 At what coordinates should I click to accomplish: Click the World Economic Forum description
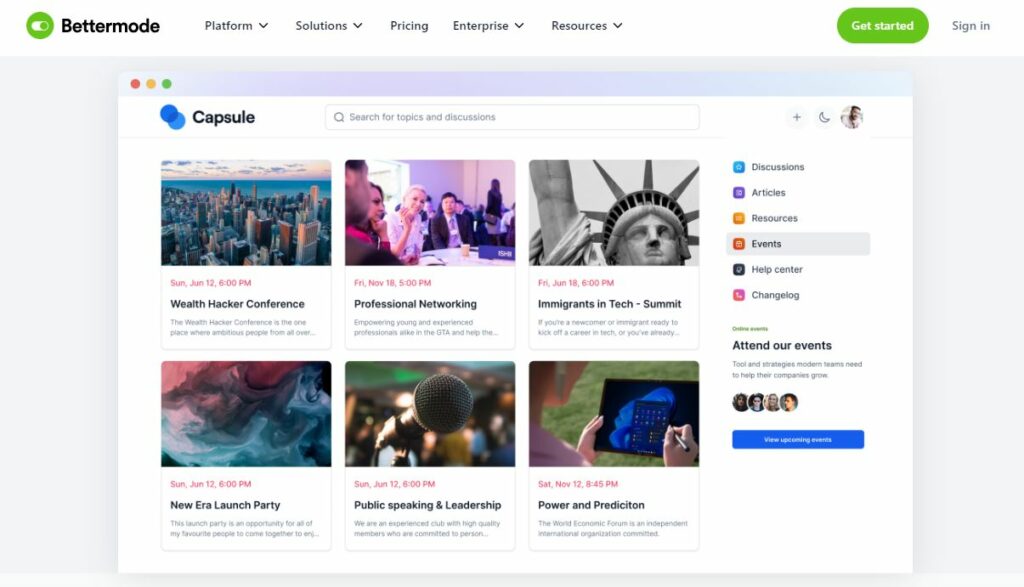pos(613,528)
